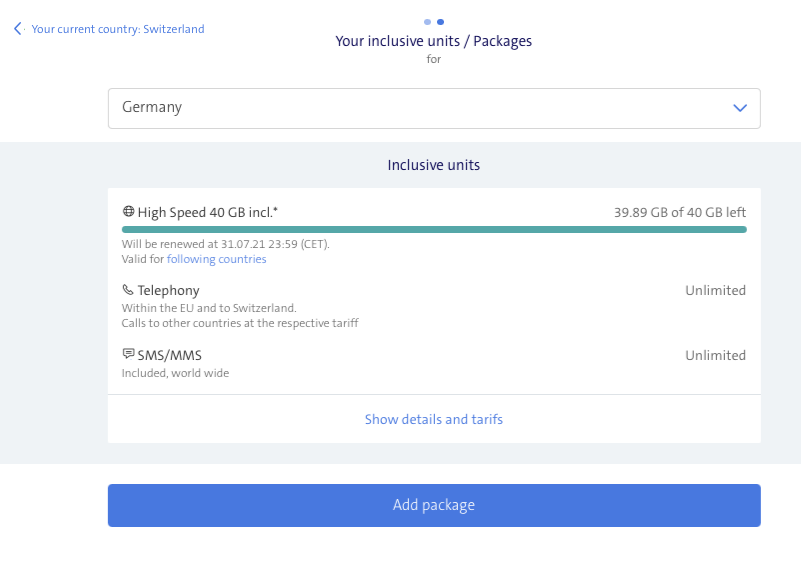801x575 pixels.
Task: Open the Germany country dropdown
Action: [420, 108]
